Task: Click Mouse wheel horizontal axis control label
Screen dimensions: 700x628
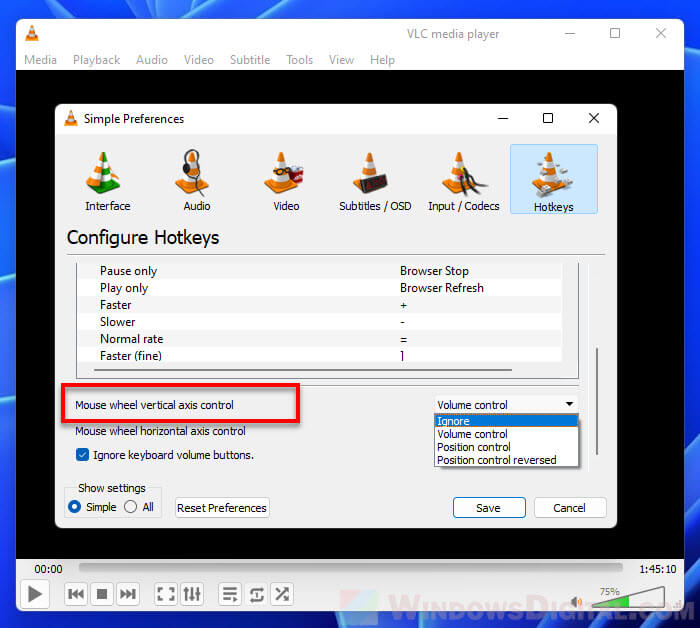Action: click(x=160, y=431)
